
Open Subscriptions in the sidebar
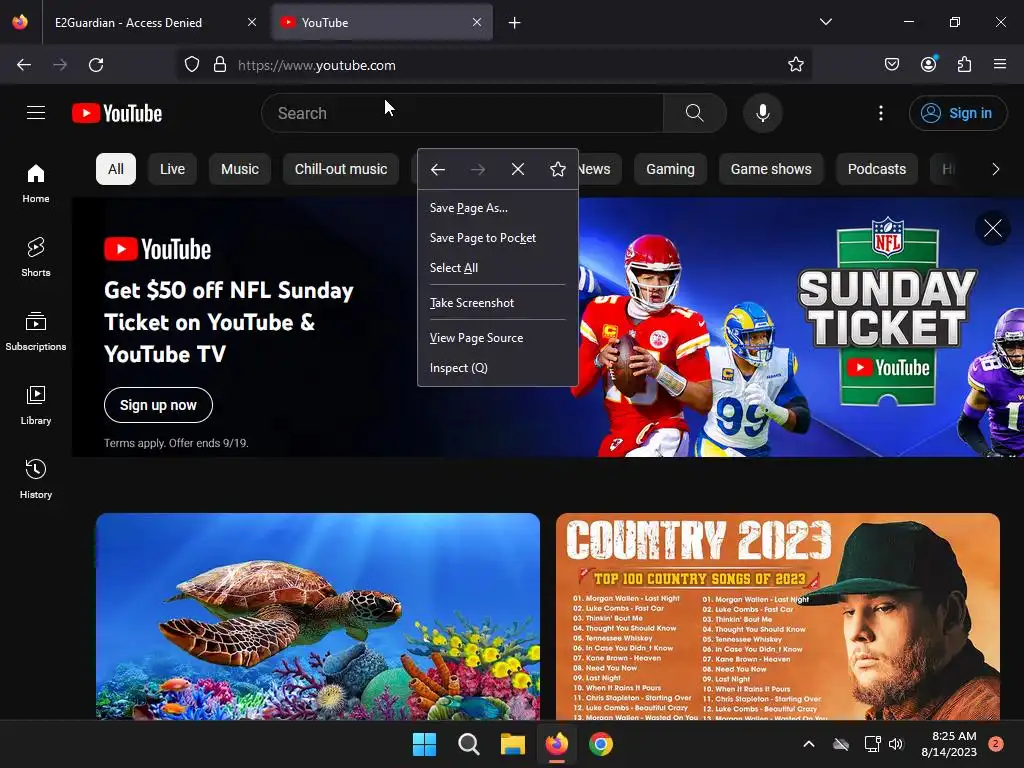pos(36,332)
